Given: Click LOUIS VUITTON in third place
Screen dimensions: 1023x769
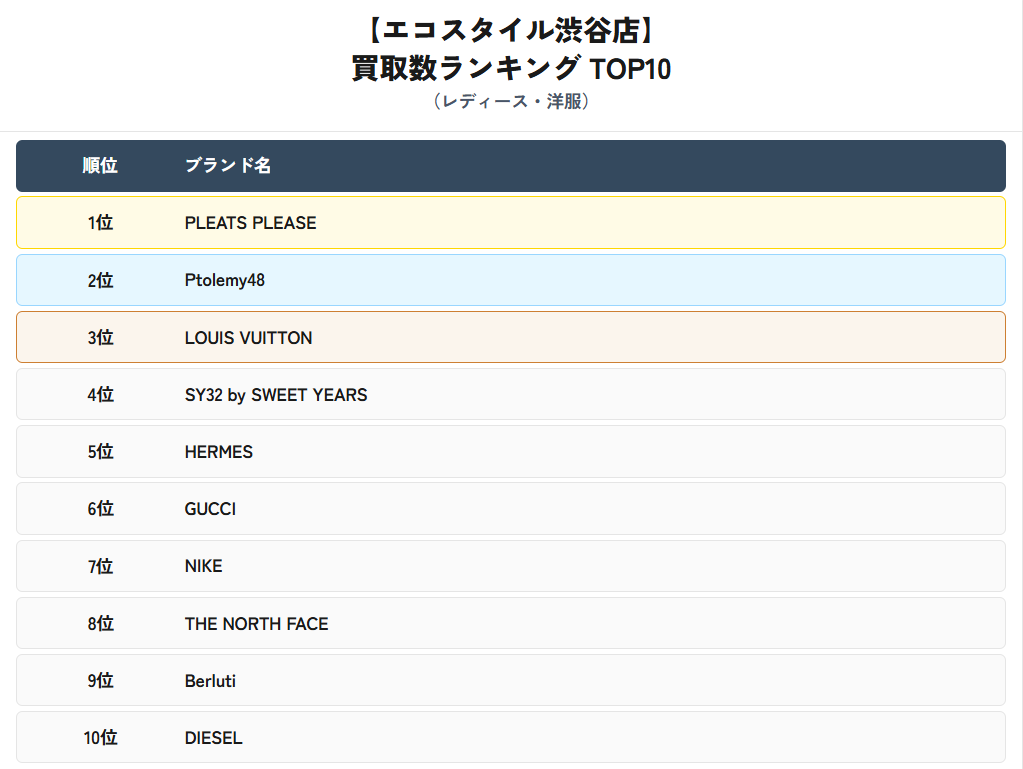Looking at the screenshot, I should click(x=248, y=338).
